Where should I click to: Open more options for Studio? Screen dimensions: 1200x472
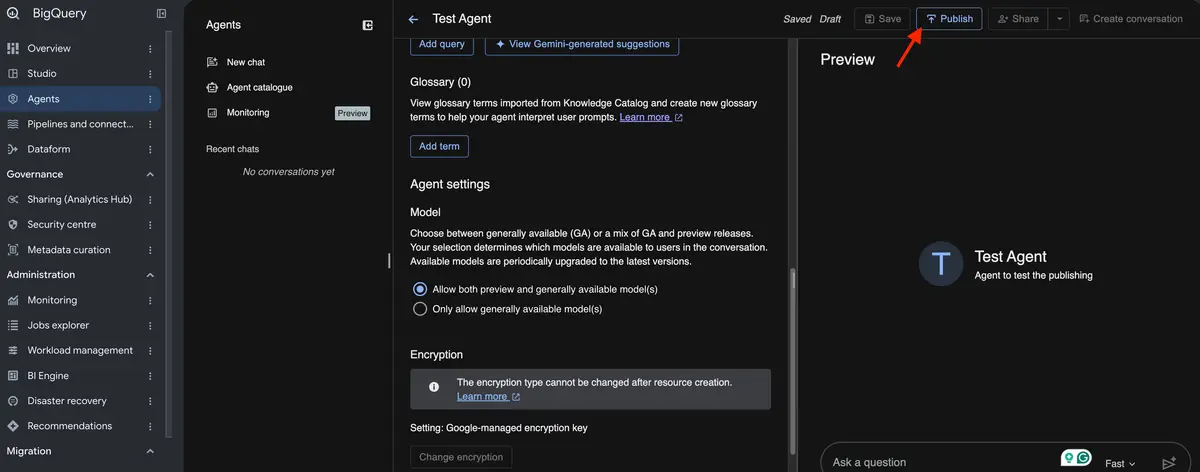(x=151, y=74)
